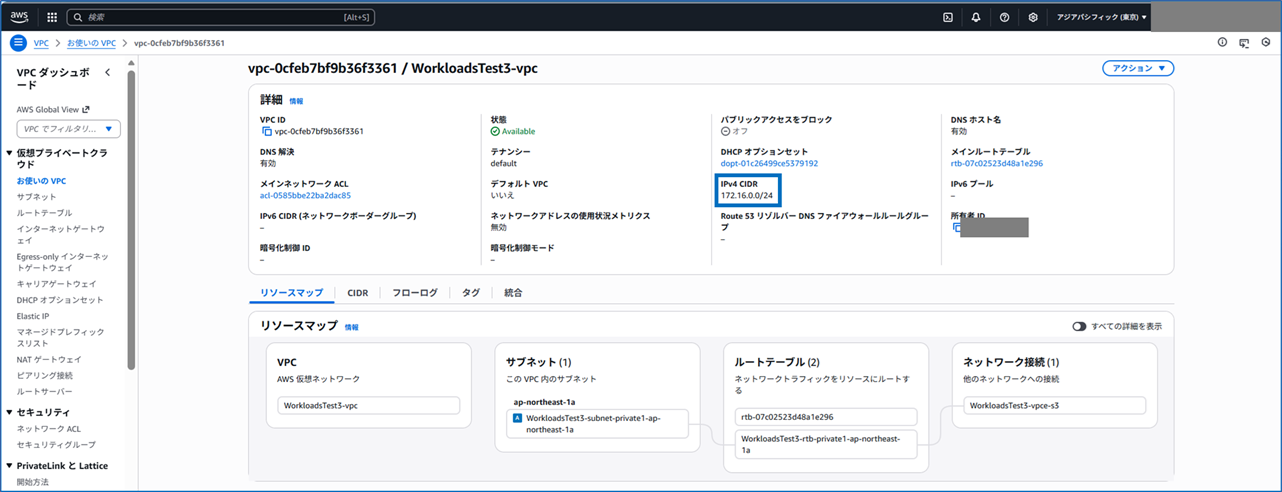This screenshot has height=492, width=1282.
Task: Go to お使いの VPC breadcrumb link
Action: pos(92,43)
